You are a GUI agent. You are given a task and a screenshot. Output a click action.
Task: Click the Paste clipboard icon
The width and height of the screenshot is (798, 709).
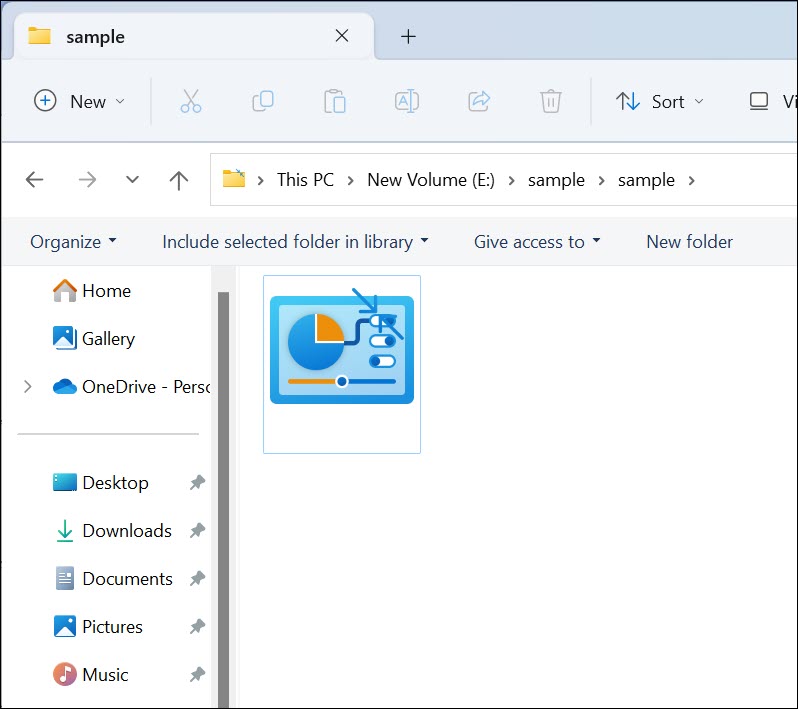click(x=335, y=101)
